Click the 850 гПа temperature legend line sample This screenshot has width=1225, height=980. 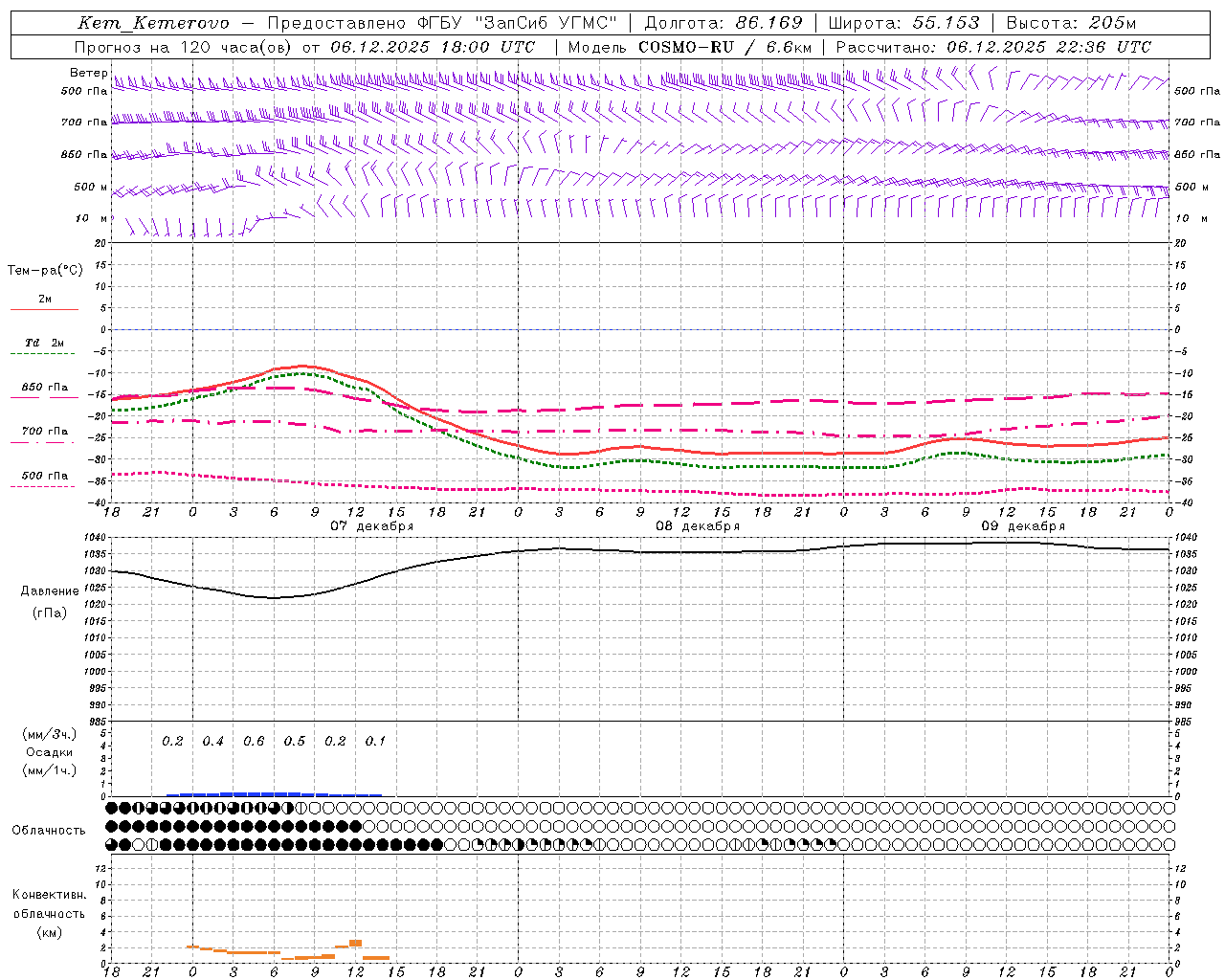44,396
